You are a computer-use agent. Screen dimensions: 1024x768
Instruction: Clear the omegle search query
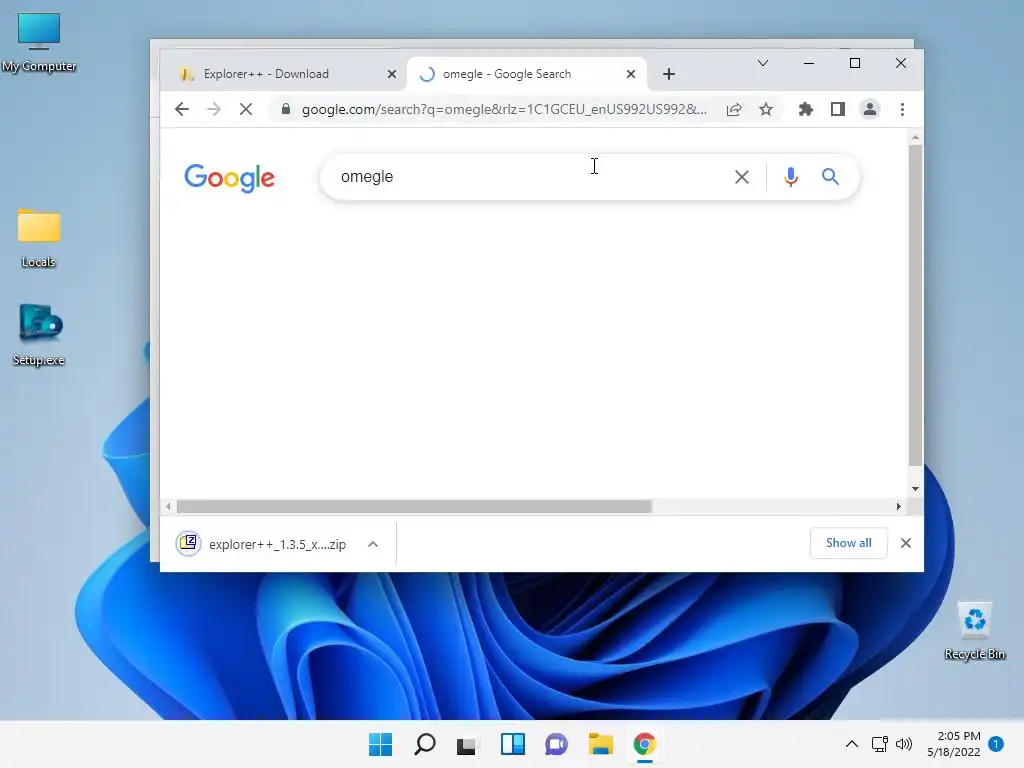741,177
